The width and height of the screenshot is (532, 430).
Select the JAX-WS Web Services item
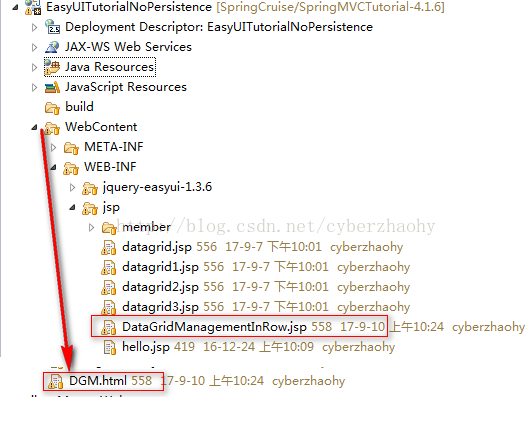pyautogui.click(x=128, y=47)
